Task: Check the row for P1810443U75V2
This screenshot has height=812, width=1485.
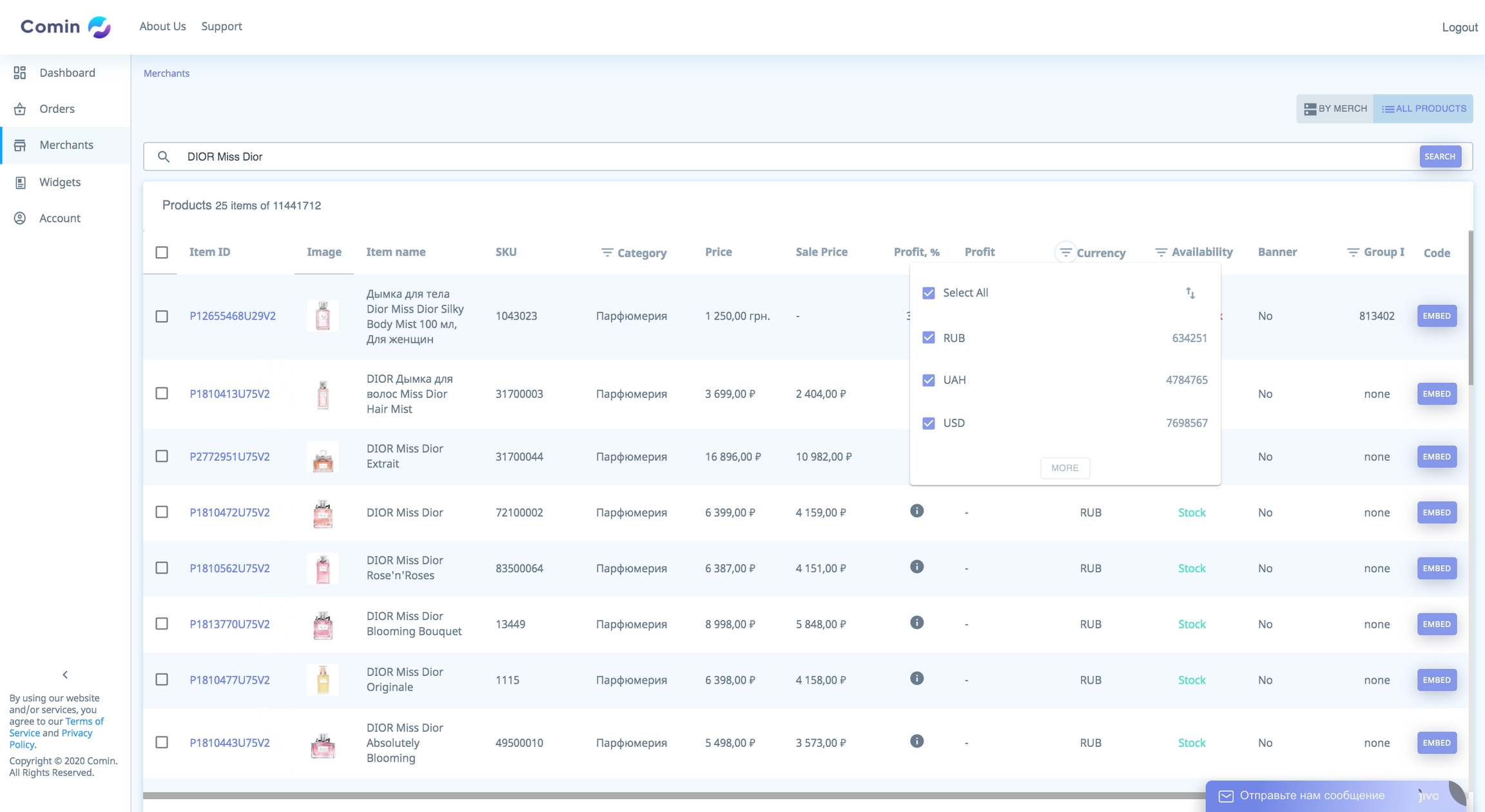Action: click(162, 742)
